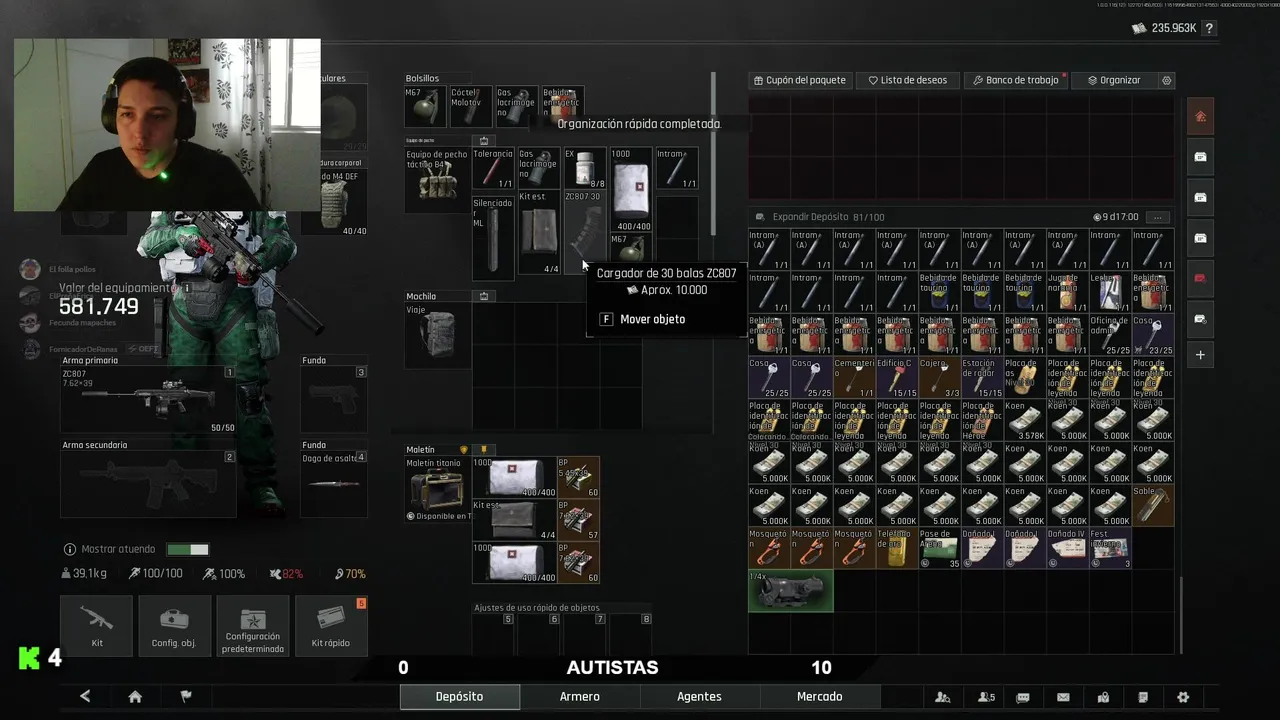Viewport: 1280px width, 720px height.
Task: Open the notes list icon in bottom bar
Action: (1143, 697)
